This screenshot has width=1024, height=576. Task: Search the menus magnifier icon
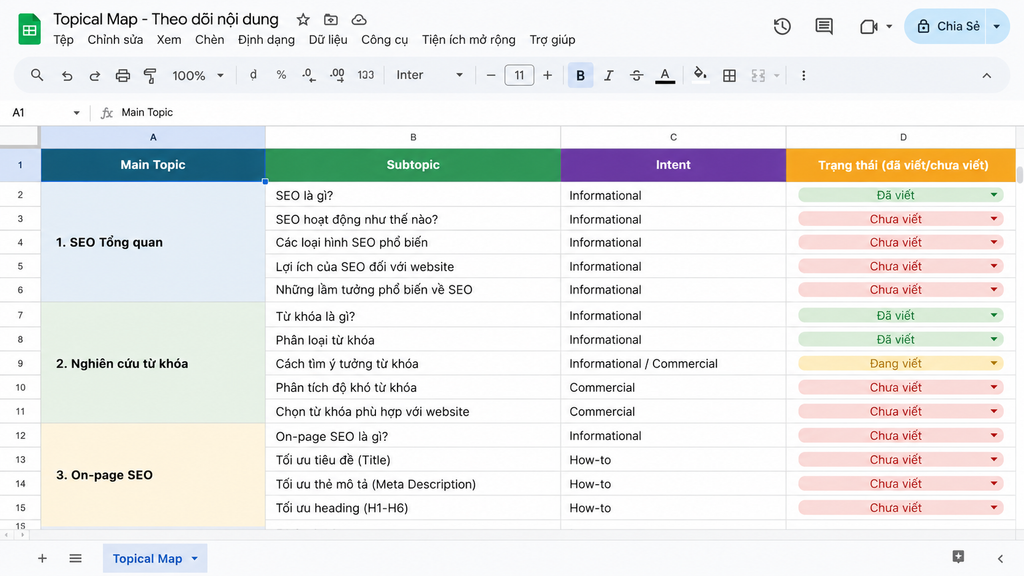pyautogui.click(x=37, y=75)
